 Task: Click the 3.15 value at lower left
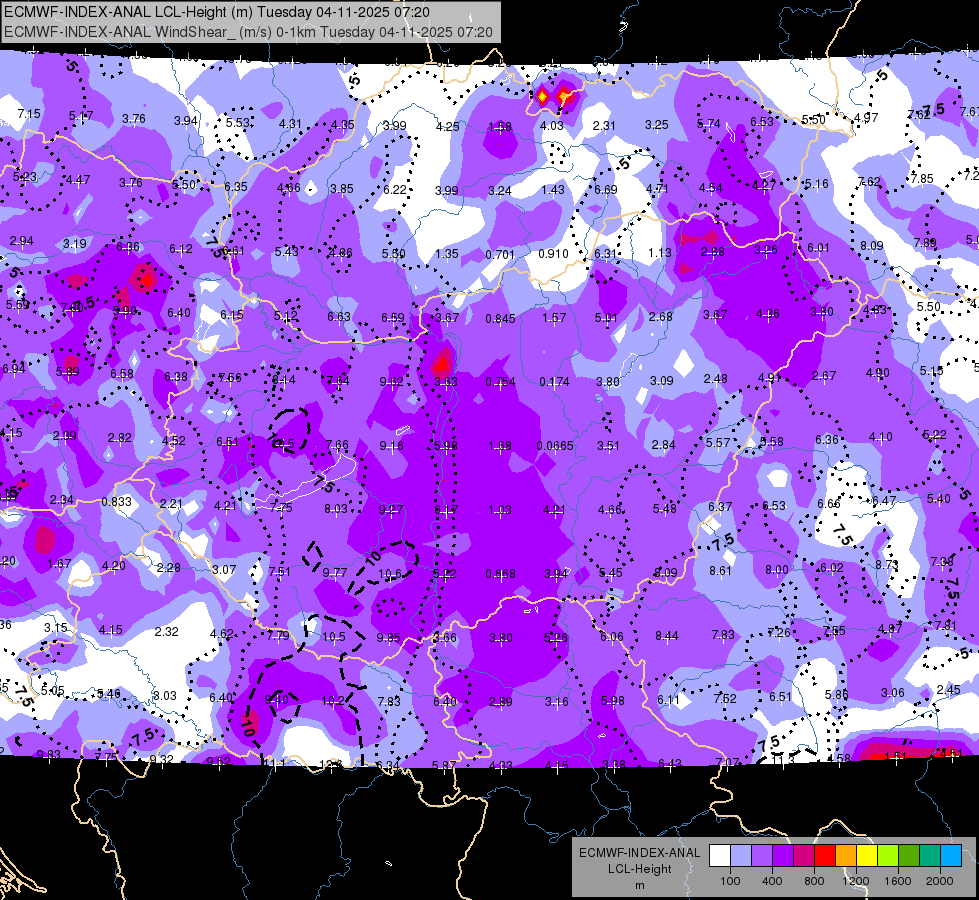coord(56,628)
